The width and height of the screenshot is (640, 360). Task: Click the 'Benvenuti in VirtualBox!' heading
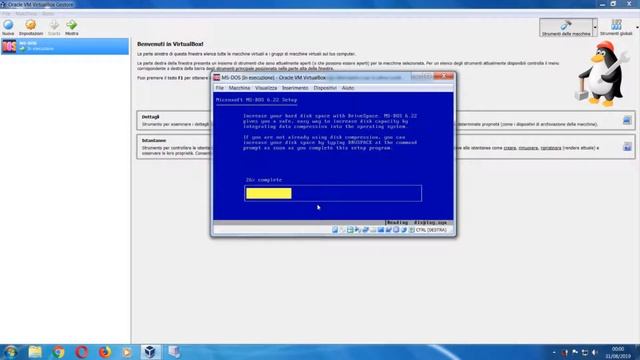point(170,44)
